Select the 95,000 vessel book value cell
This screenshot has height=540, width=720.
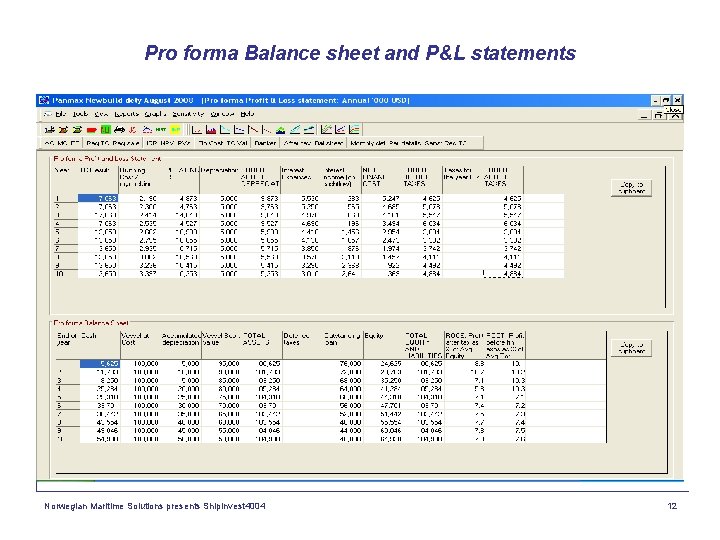[222, 364]
